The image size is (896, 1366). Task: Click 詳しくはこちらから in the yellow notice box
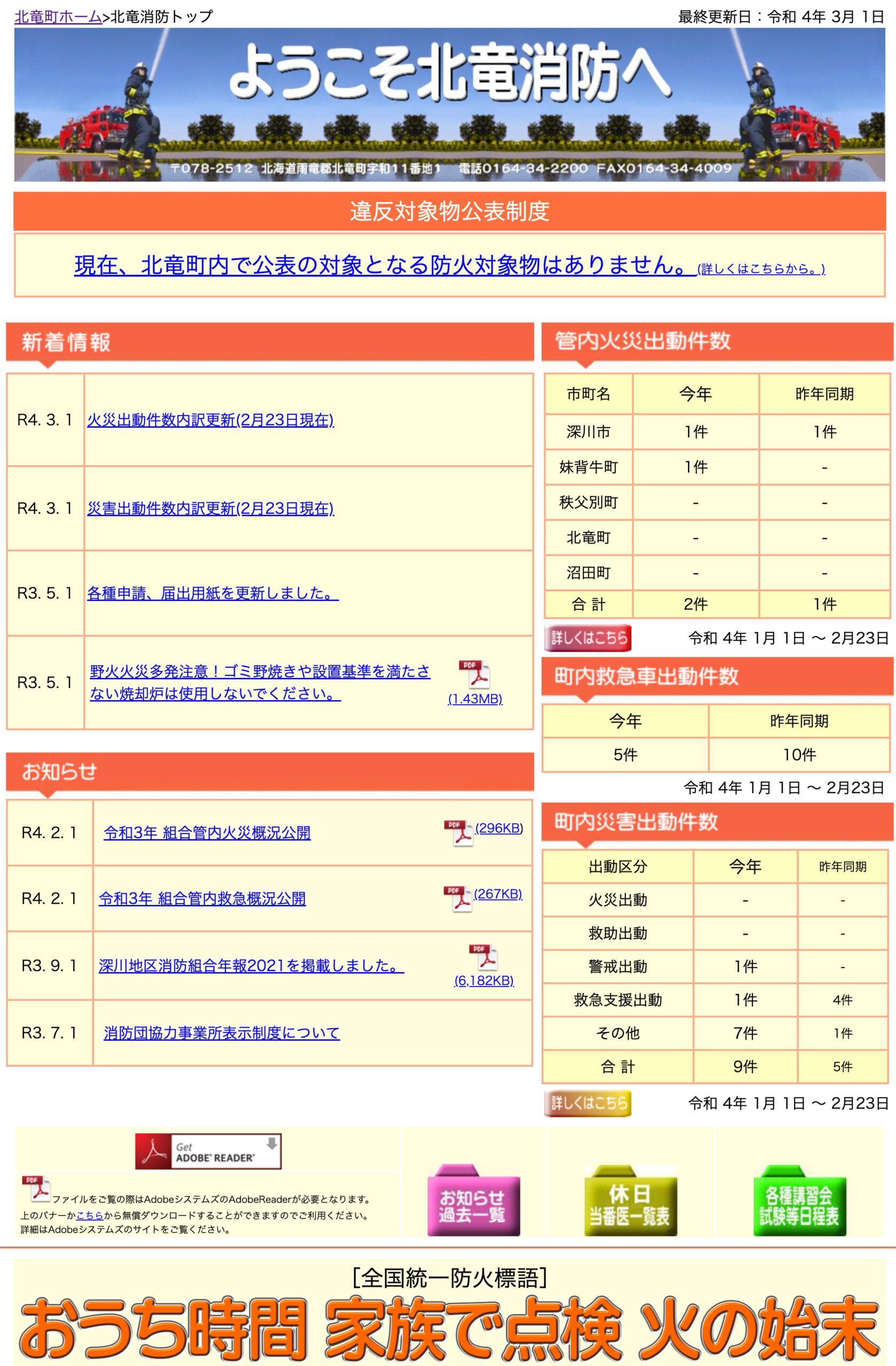(759, 267)
